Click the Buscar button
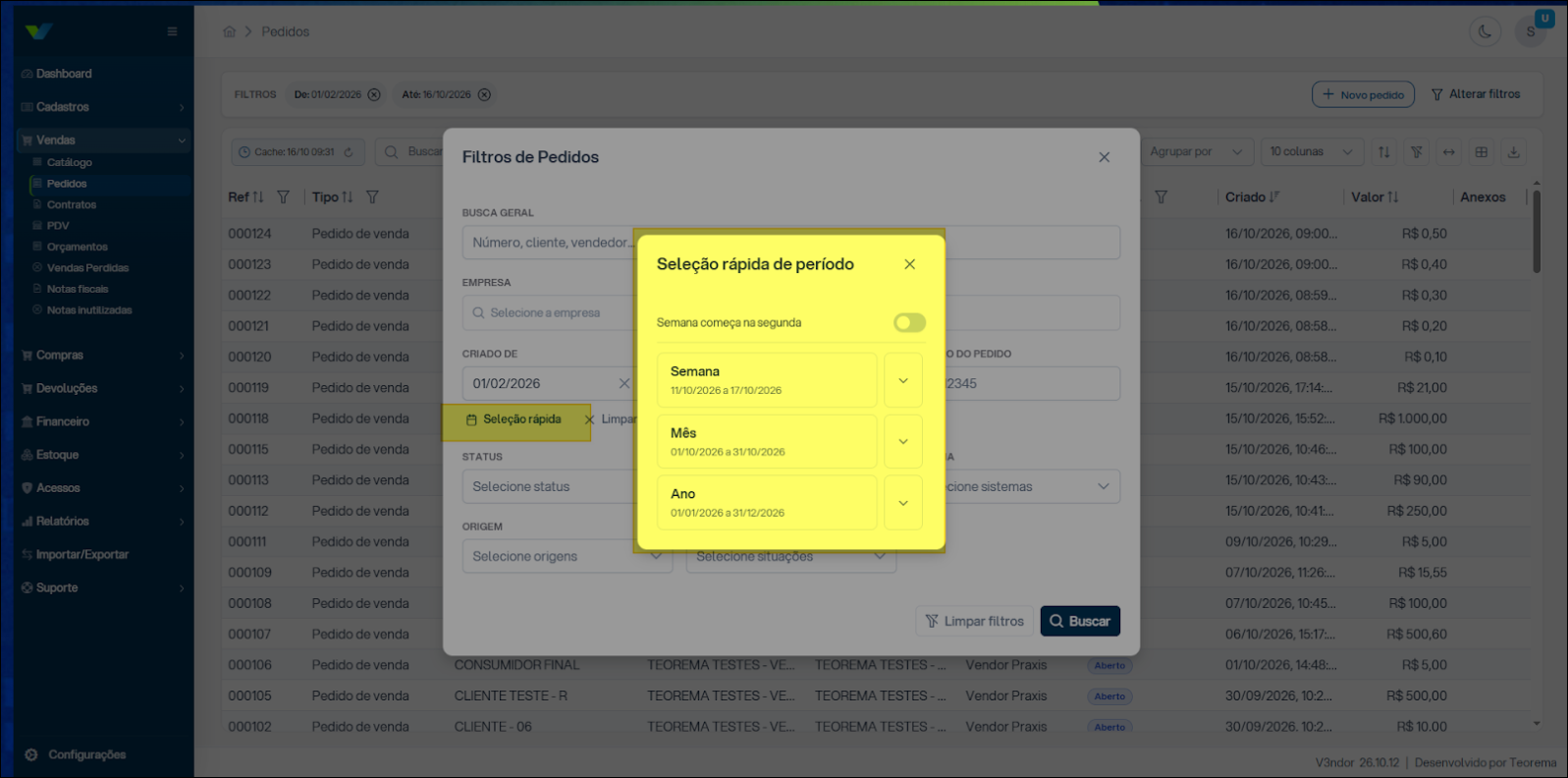Screen dimensions: 1568x778 point(1080,621)
